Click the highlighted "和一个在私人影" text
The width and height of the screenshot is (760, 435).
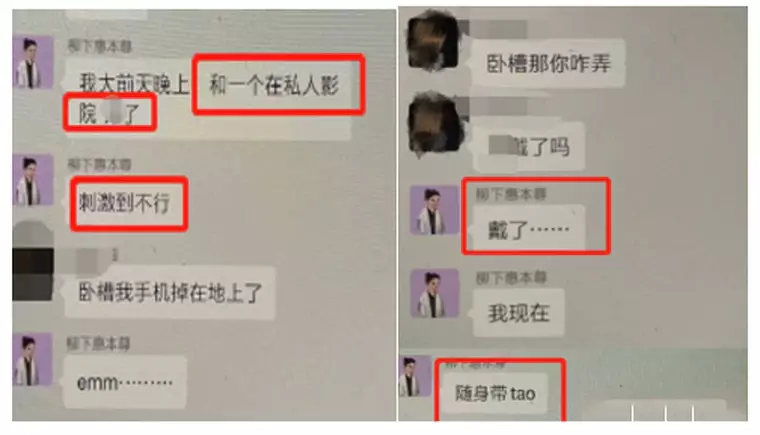coord(274,86)
